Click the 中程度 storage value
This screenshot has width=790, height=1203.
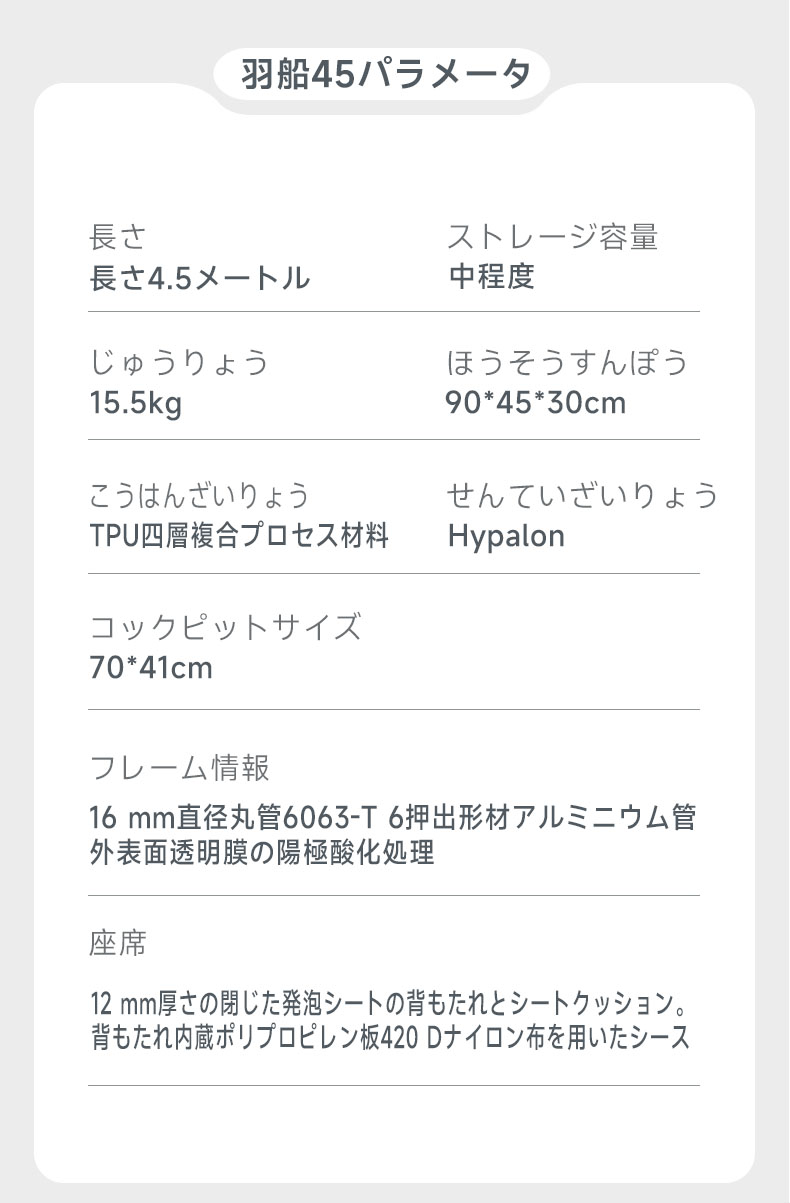491,276
